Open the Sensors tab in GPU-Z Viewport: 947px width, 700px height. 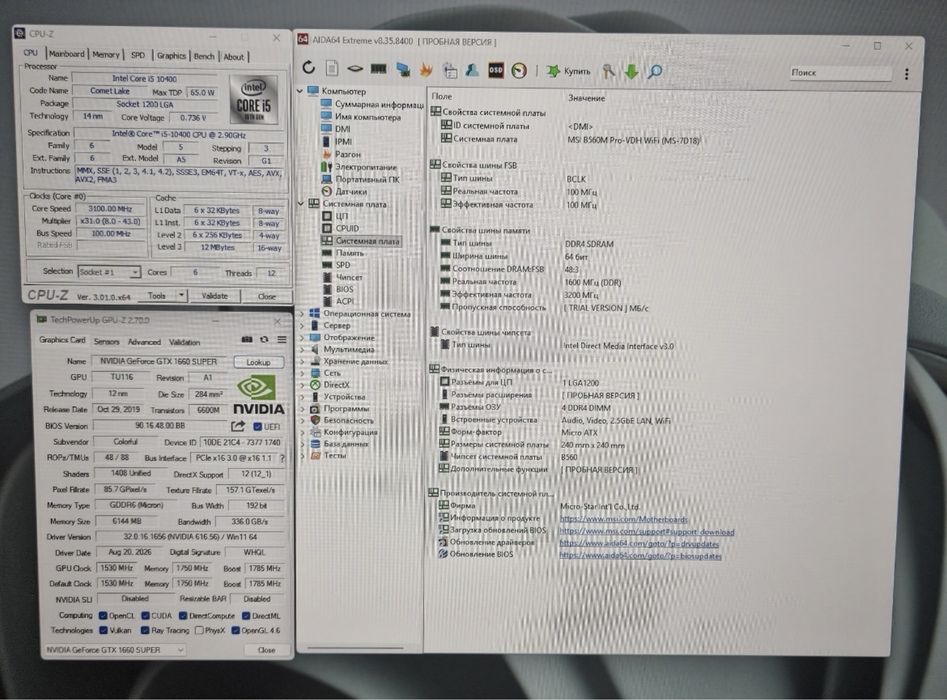[106, 341]
